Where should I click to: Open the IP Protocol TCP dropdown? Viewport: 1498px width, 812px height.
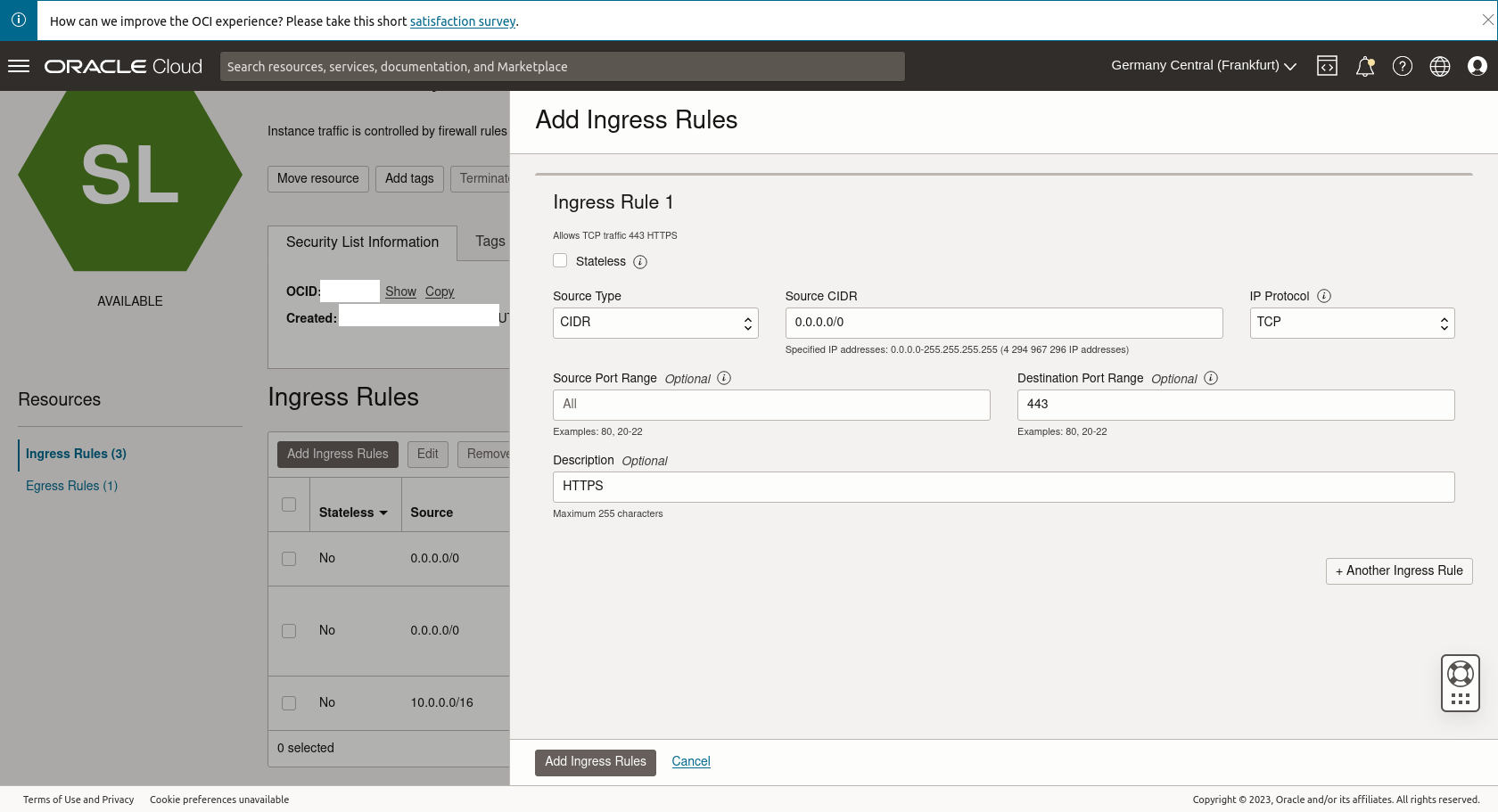click(x=1351, y=323)
